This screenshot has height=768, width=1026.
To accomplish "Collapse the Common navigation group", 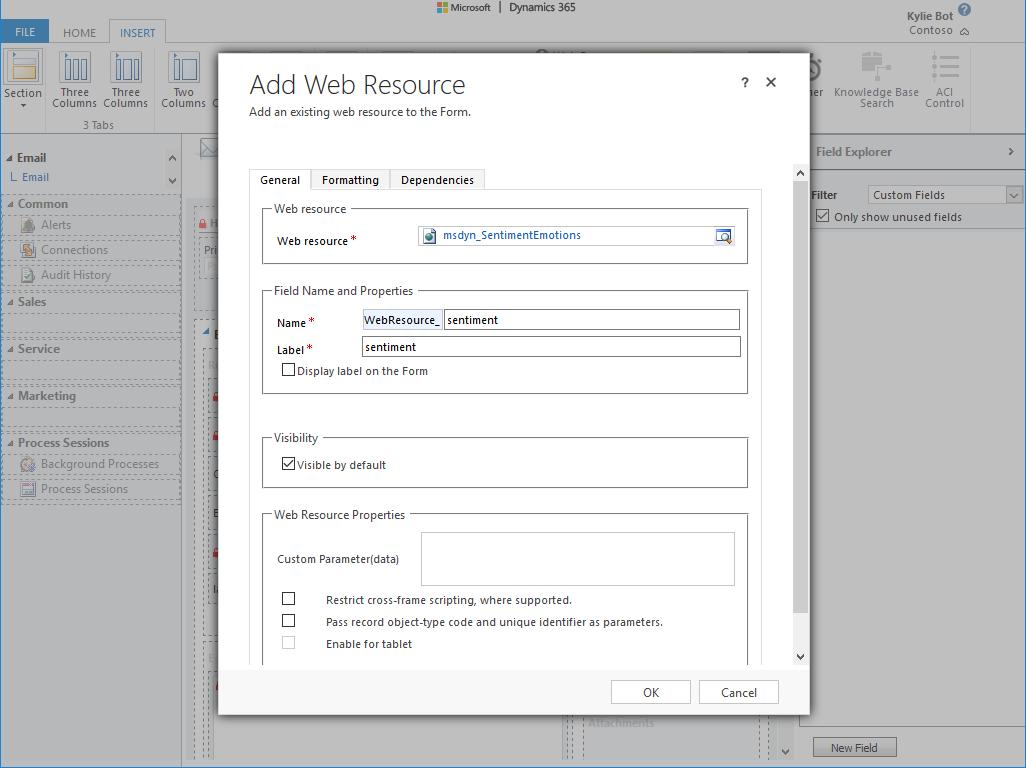I will (10, 204).
